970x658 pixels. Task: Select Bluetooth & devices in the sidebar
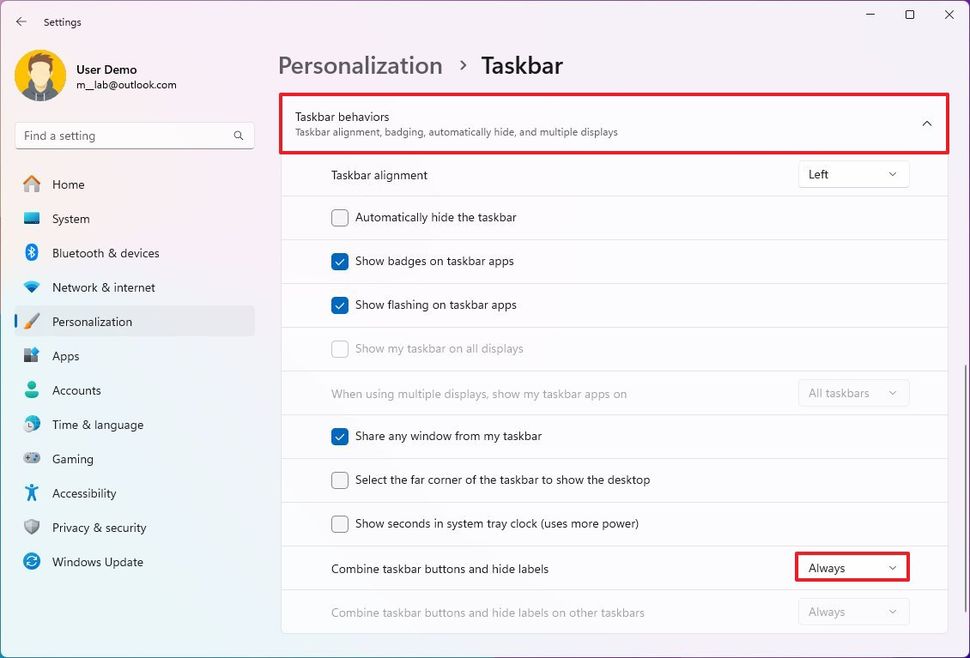pos(104,253)
